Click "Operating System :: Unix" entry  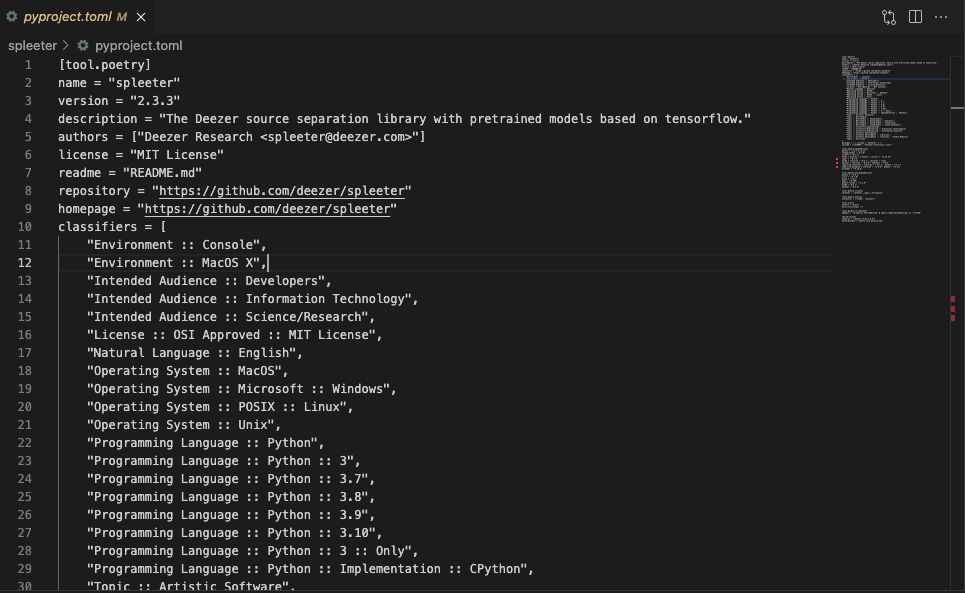(183, 424)
